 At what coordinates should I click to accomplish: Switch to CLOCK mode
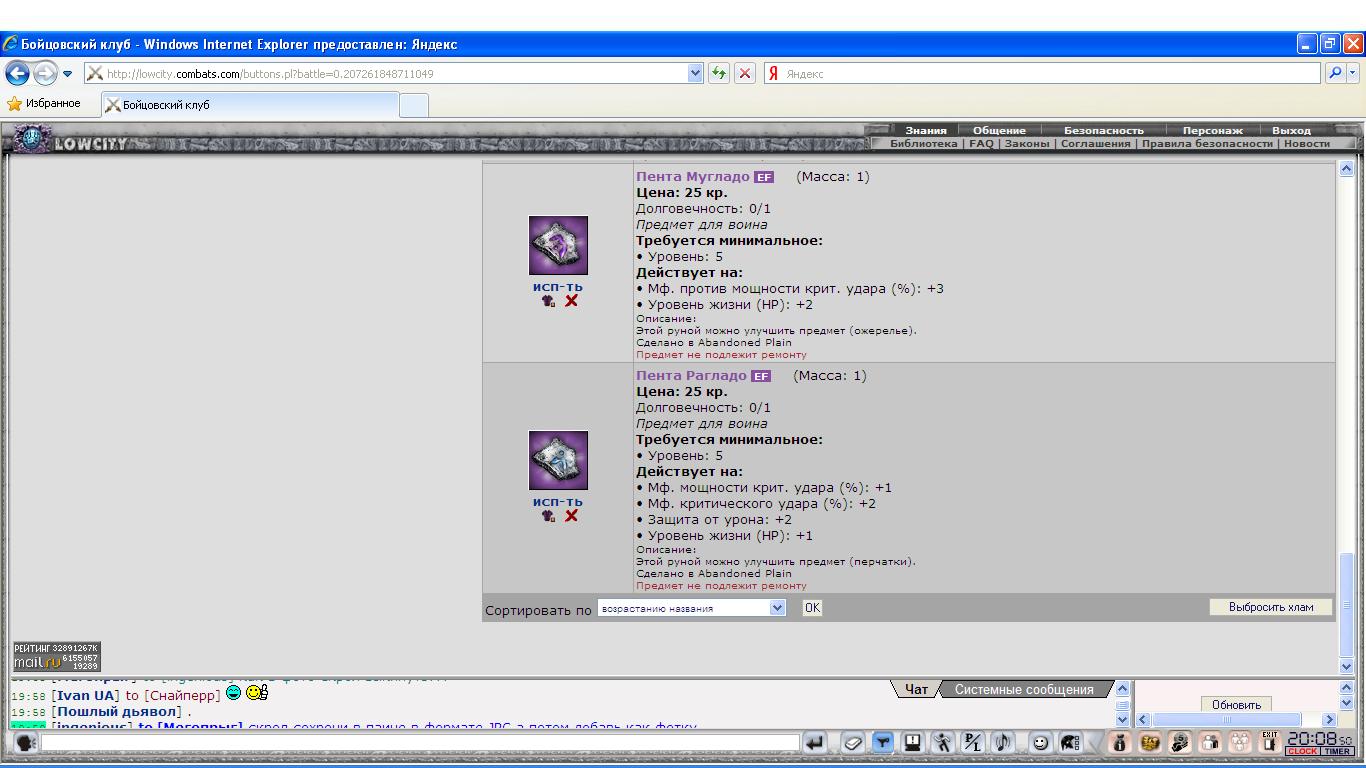tap(1302, 751)
